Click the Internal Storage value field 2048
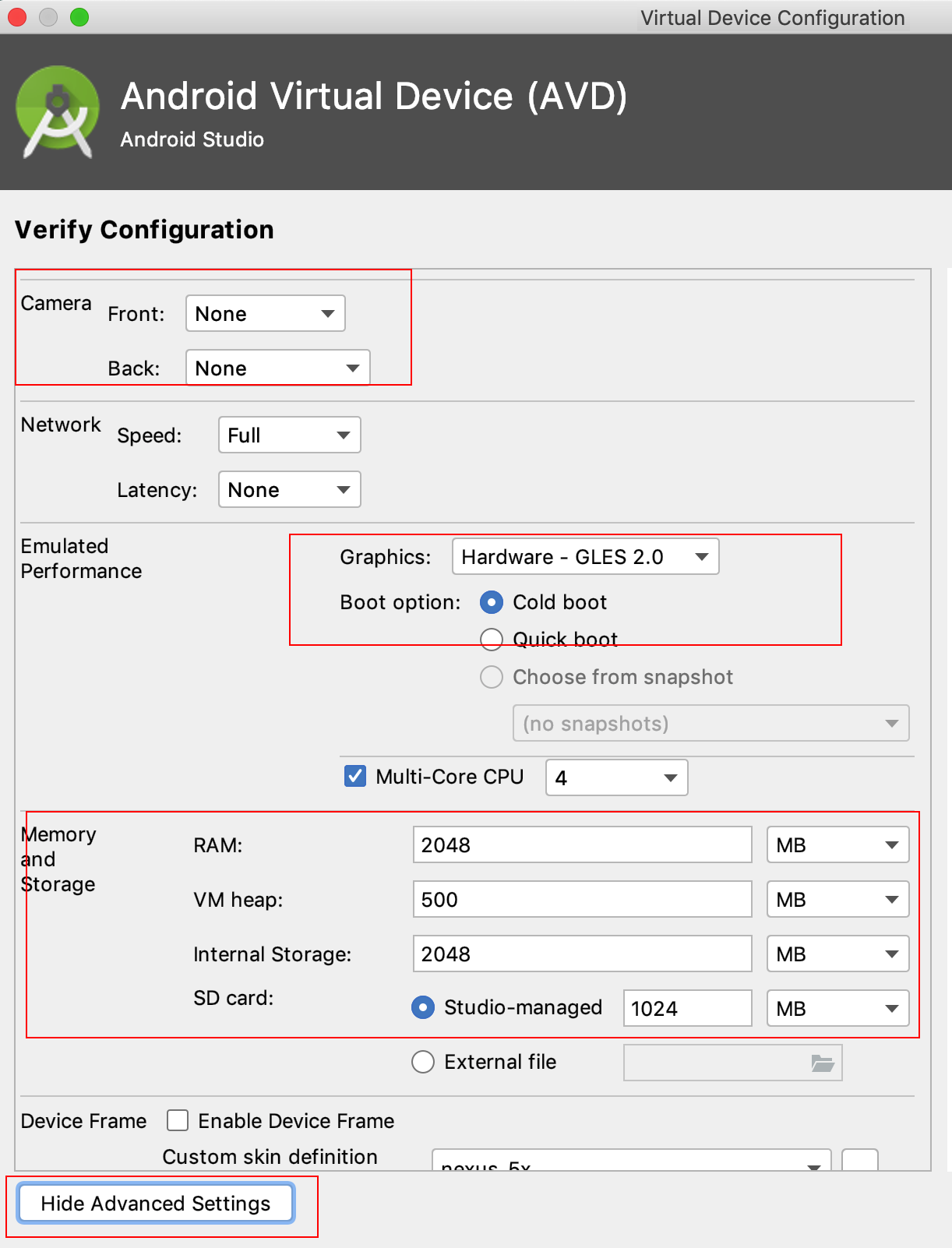Viewport: 952px width, 1248px height. 583,954
